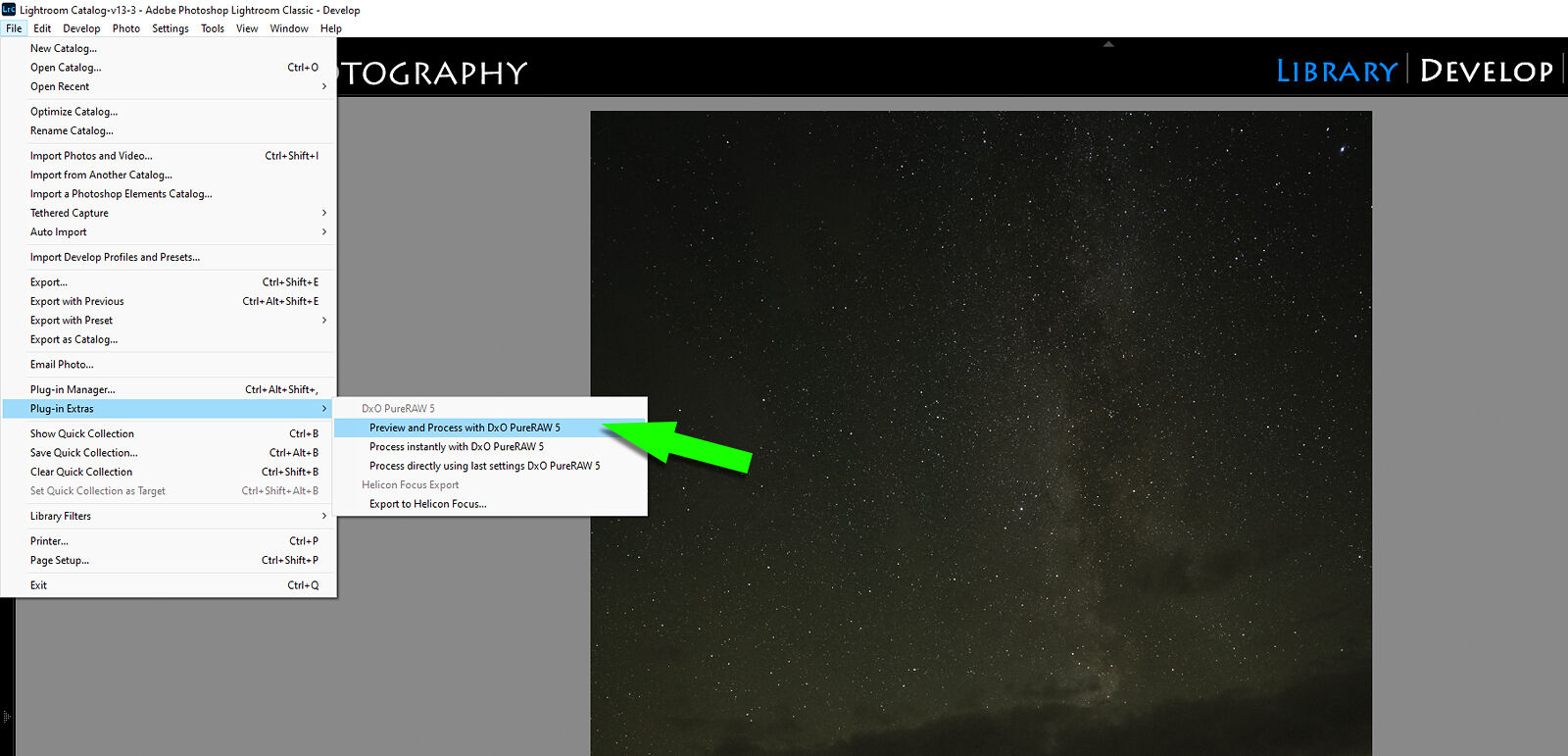Switch to the Develop module
This screenshot has width=1568, height=756.
pyautogui.click(x=1486, y=71)
